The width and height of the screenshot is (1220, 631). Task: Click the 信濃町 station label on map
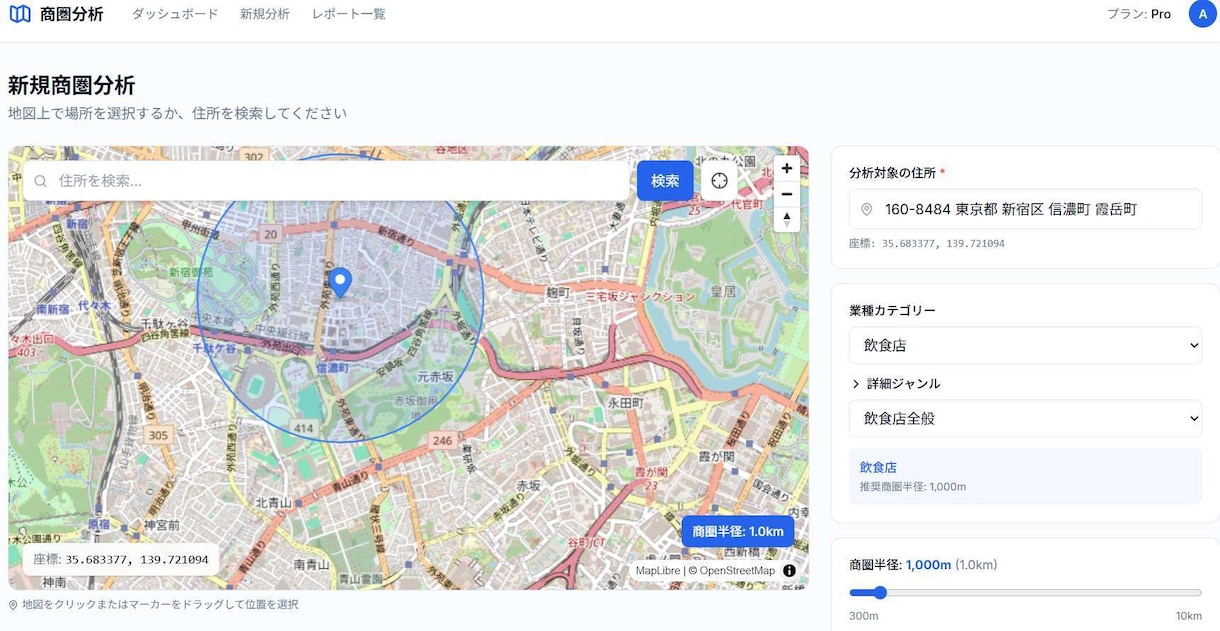pyautogui.click(x=332, y=368)
